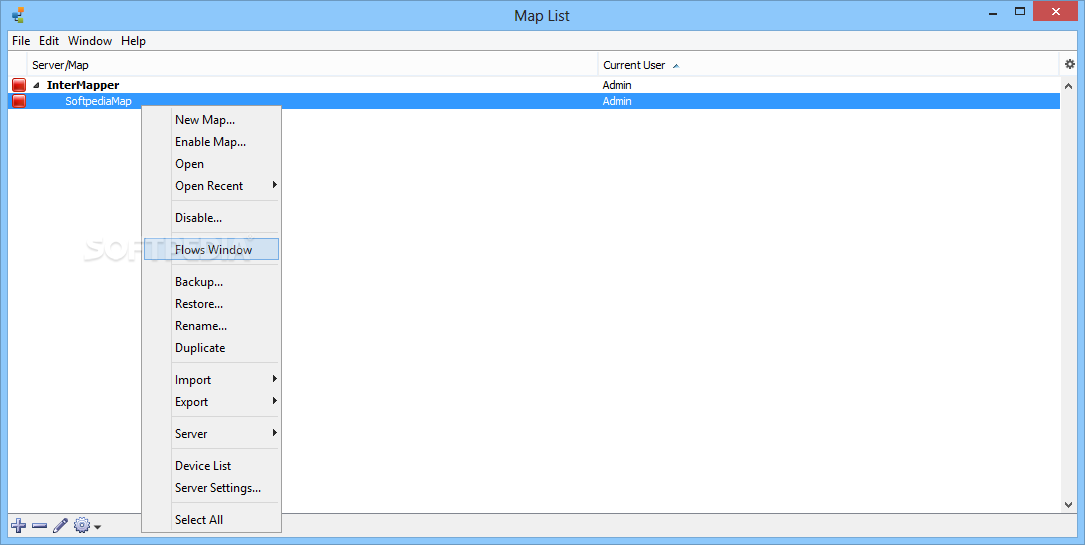The width and height of the screenshot is (1085, 545).
Task: Collapse the InterMapper server tree node
Action: pos(37,85)
